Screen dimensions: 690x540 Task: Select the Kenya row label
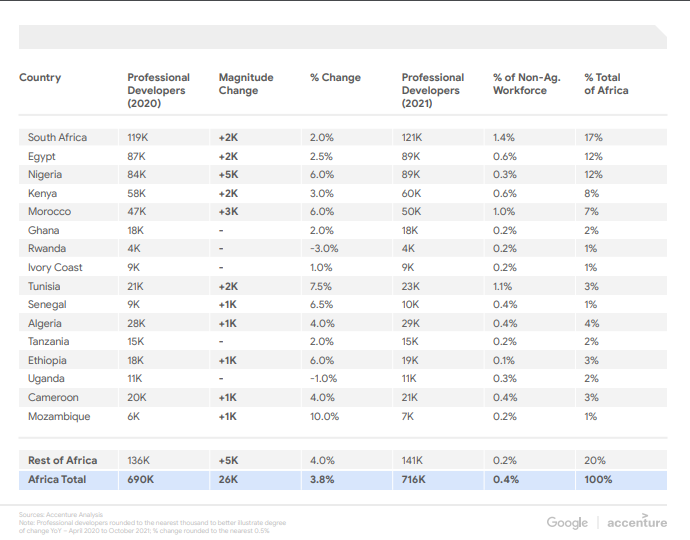click(x=43, y=193)
